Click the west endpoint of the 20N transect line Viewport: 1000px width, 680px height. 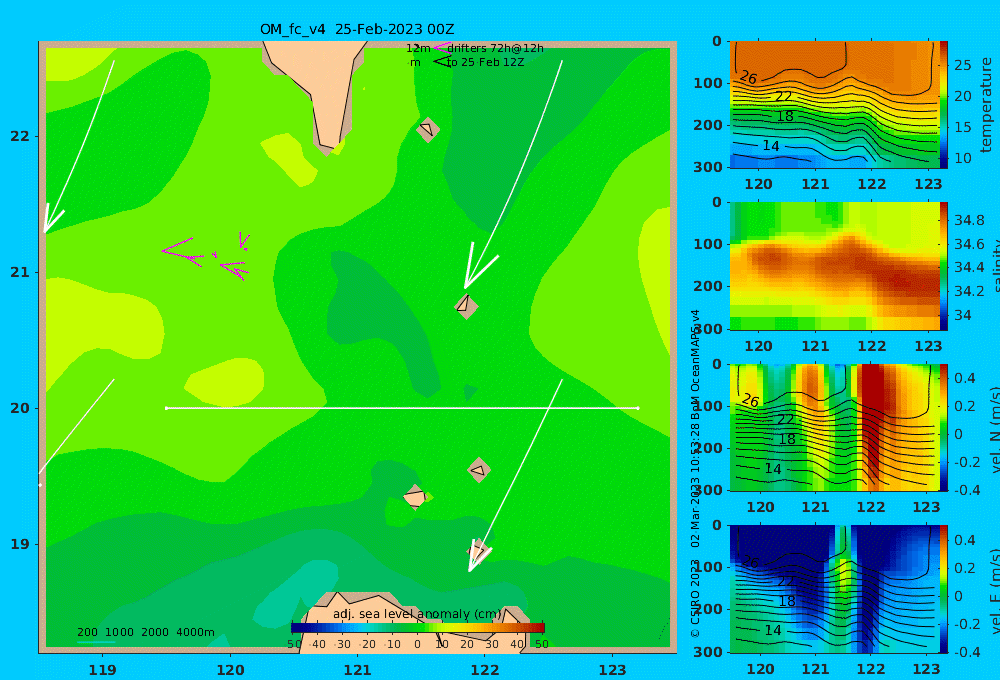[166, 408]
